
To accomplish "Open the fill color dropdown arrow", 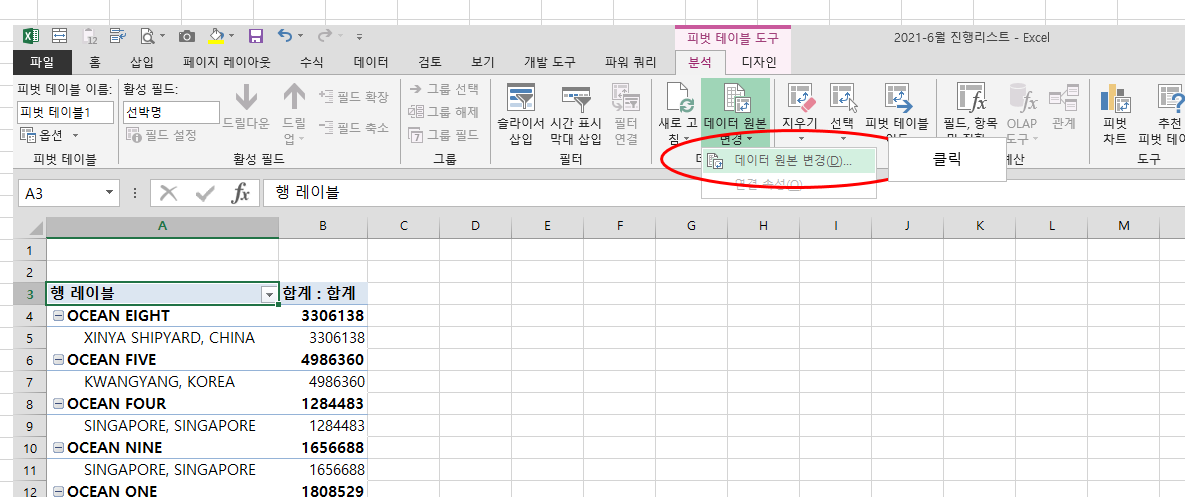I will click(231, 36).
